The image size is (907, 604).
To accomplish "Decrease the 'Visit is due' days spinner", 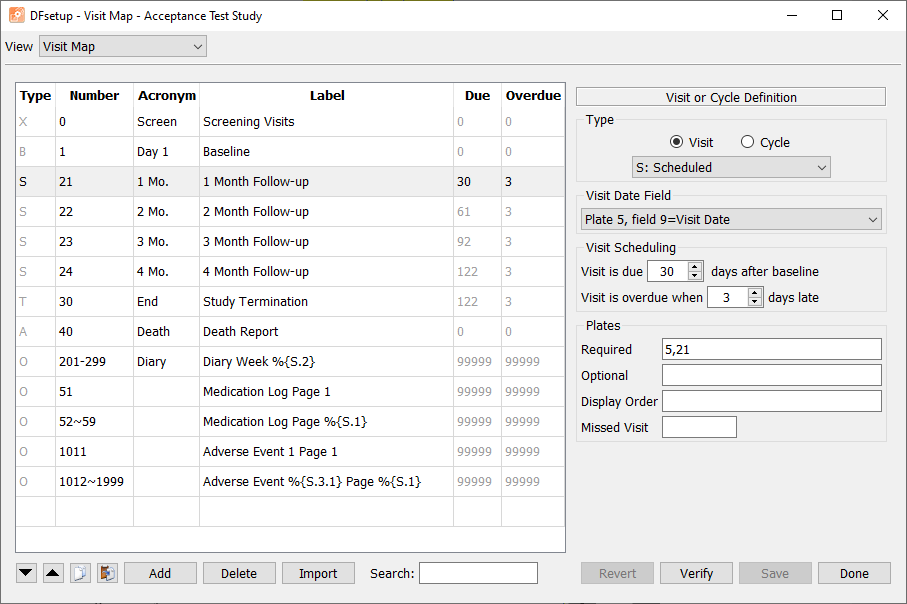I will [x=695, y=276].
